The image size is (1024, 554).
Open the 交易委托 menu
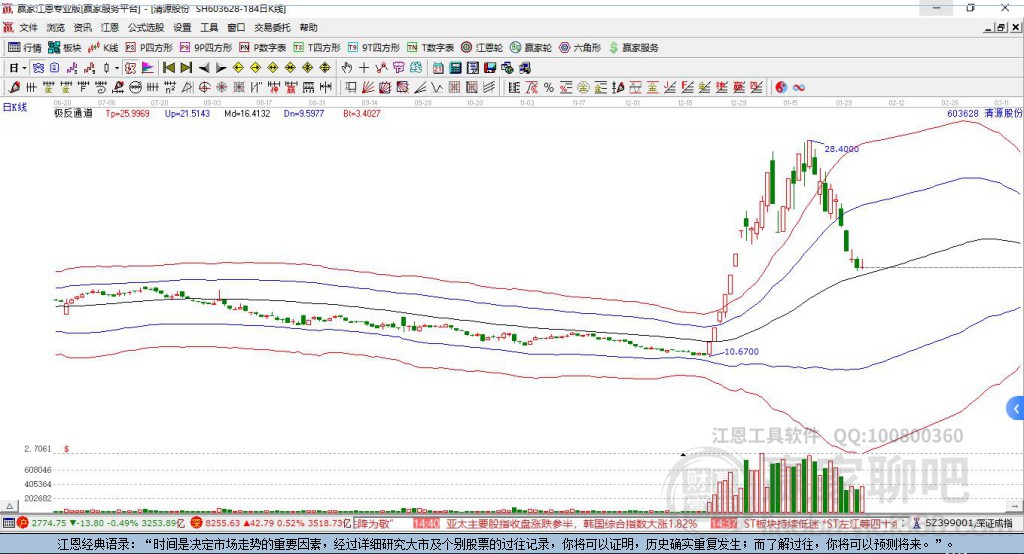(272, 27)
